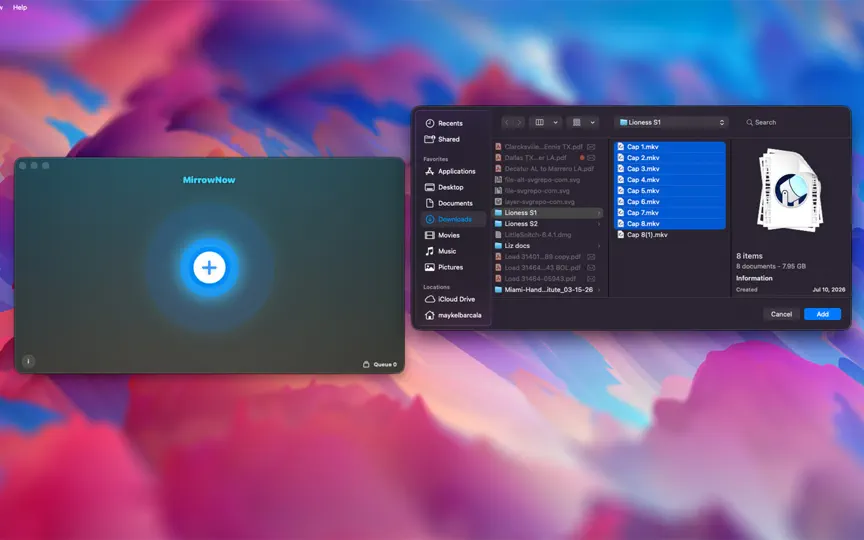
Task: Select Cap 1.mkv file
Action: pyautogui.click(x=670, y=147)
